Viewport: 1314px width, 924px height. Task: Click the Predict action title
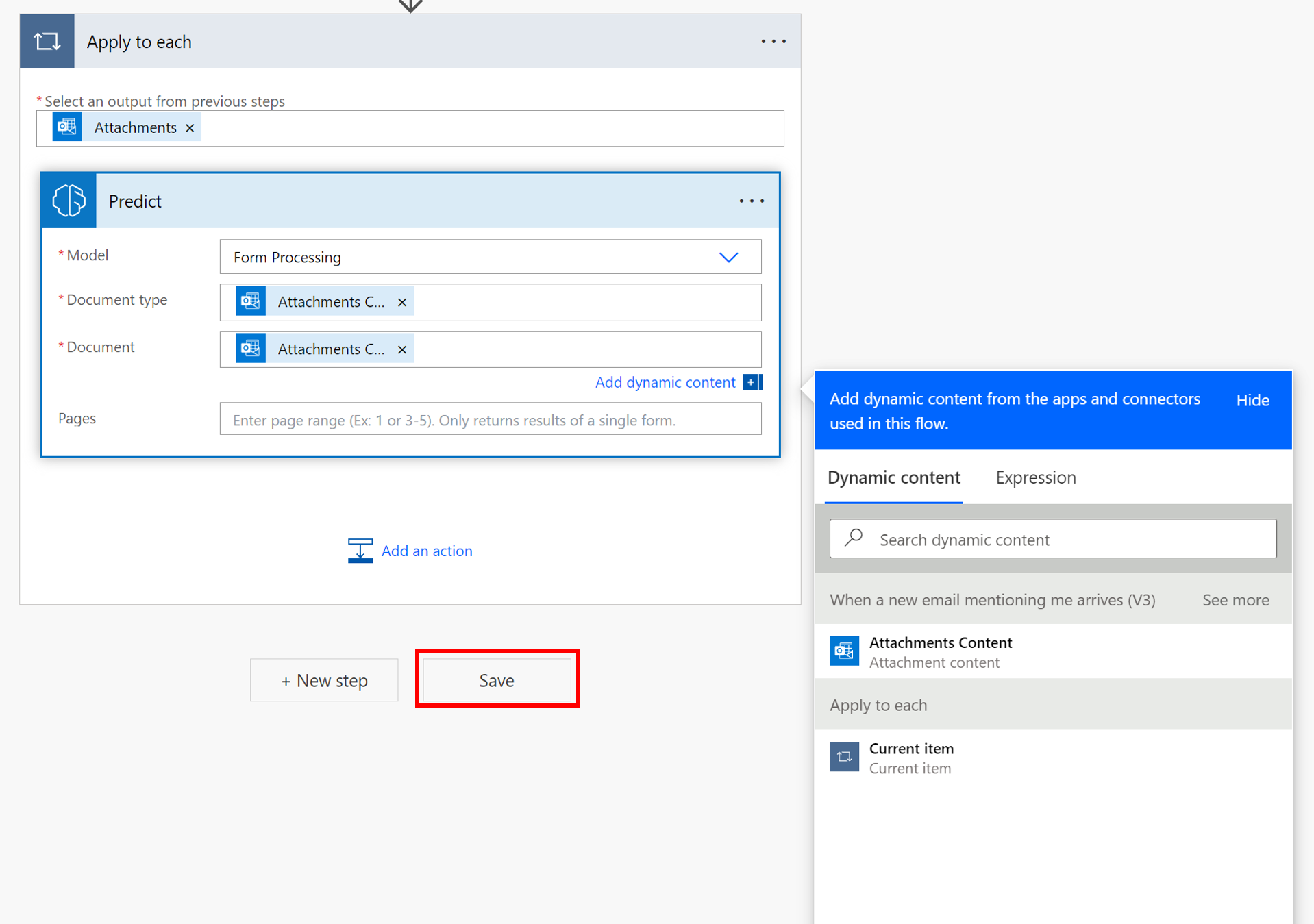[x=135, y=201]
